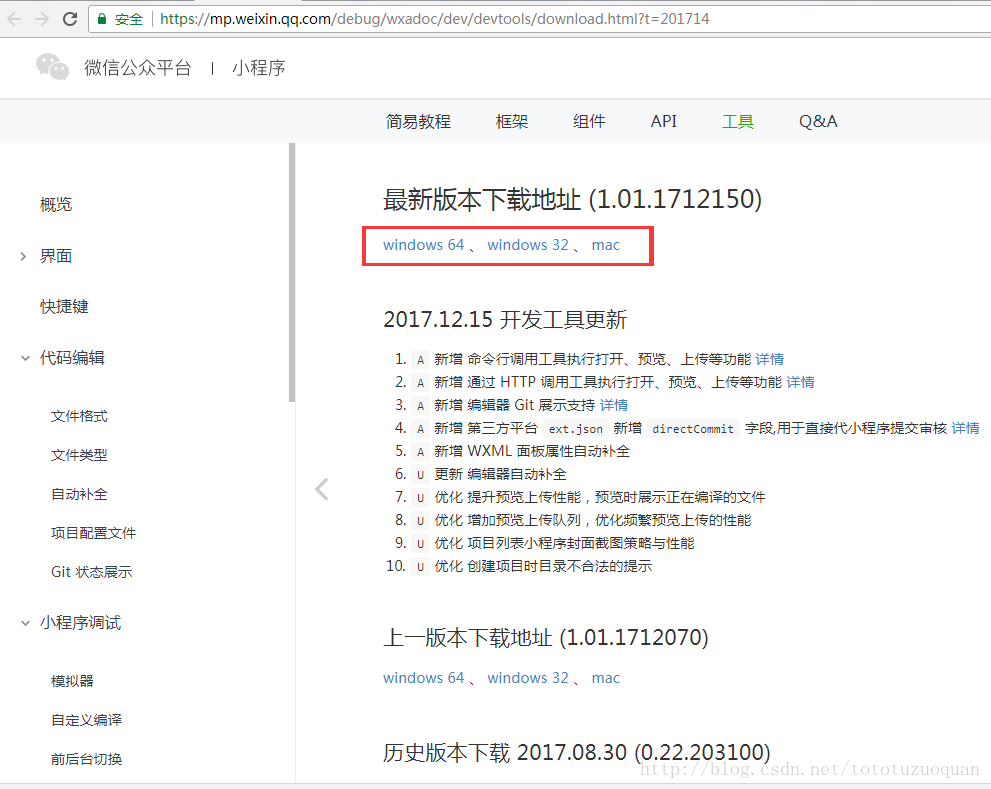This screenshot has height=789, width=991.
Task: Click text 新增 WXML 面板属性自动补全
Action: [x=532, y=451]
